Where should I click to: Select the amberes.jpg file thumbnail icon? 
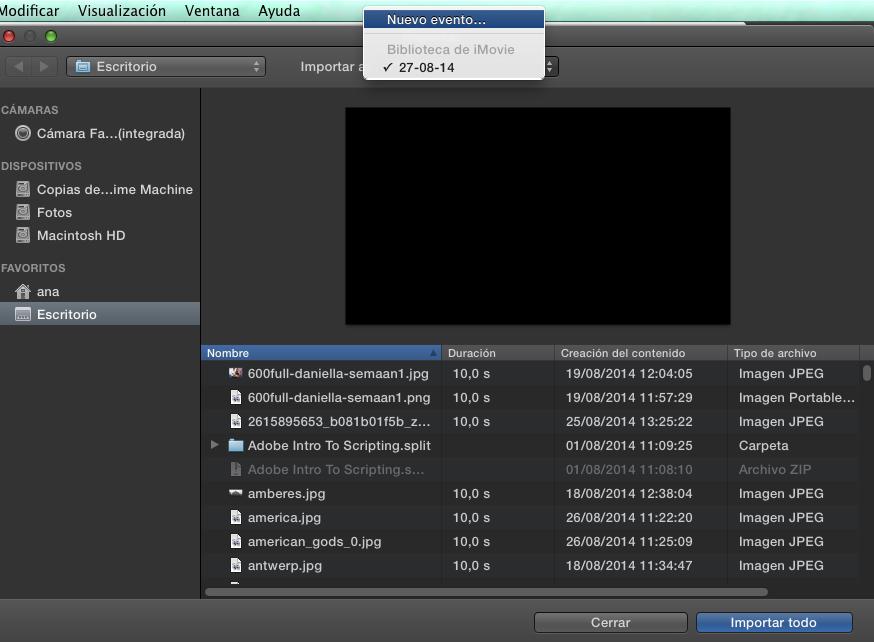[x=236, y=493]
